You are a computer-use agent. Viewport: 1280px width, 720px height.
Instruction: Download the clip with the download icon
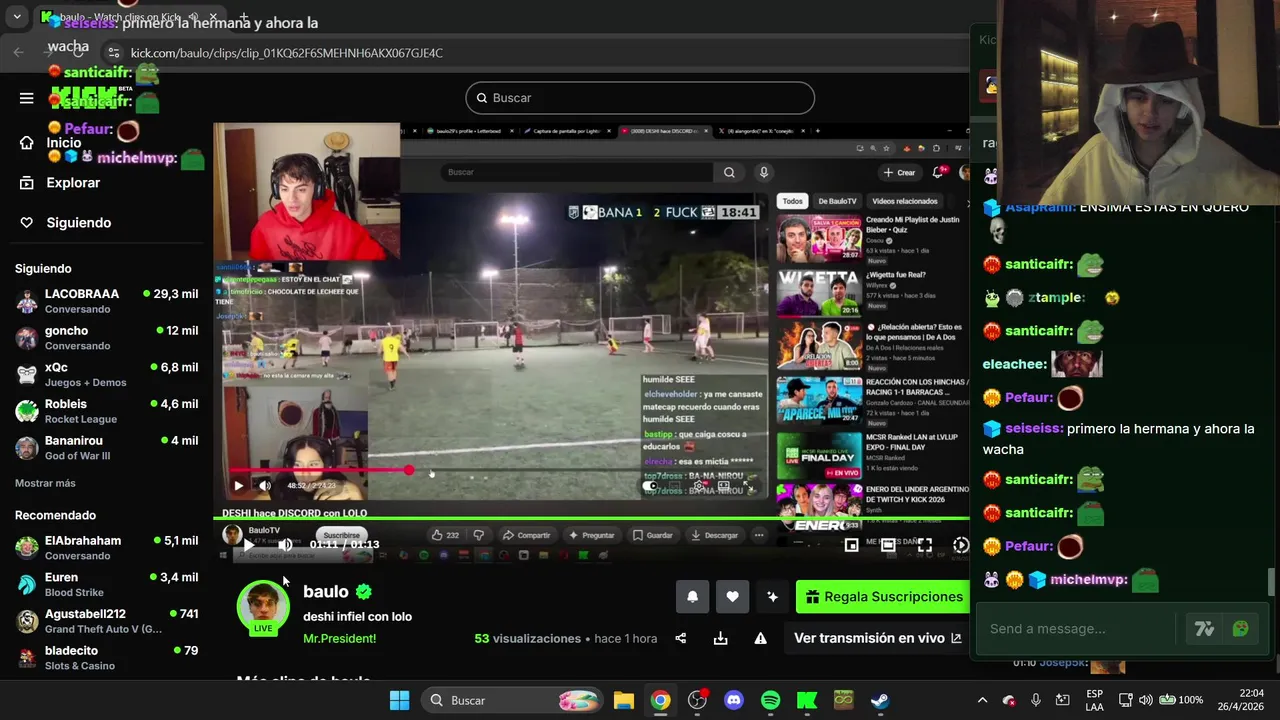[x=720, y=638]
